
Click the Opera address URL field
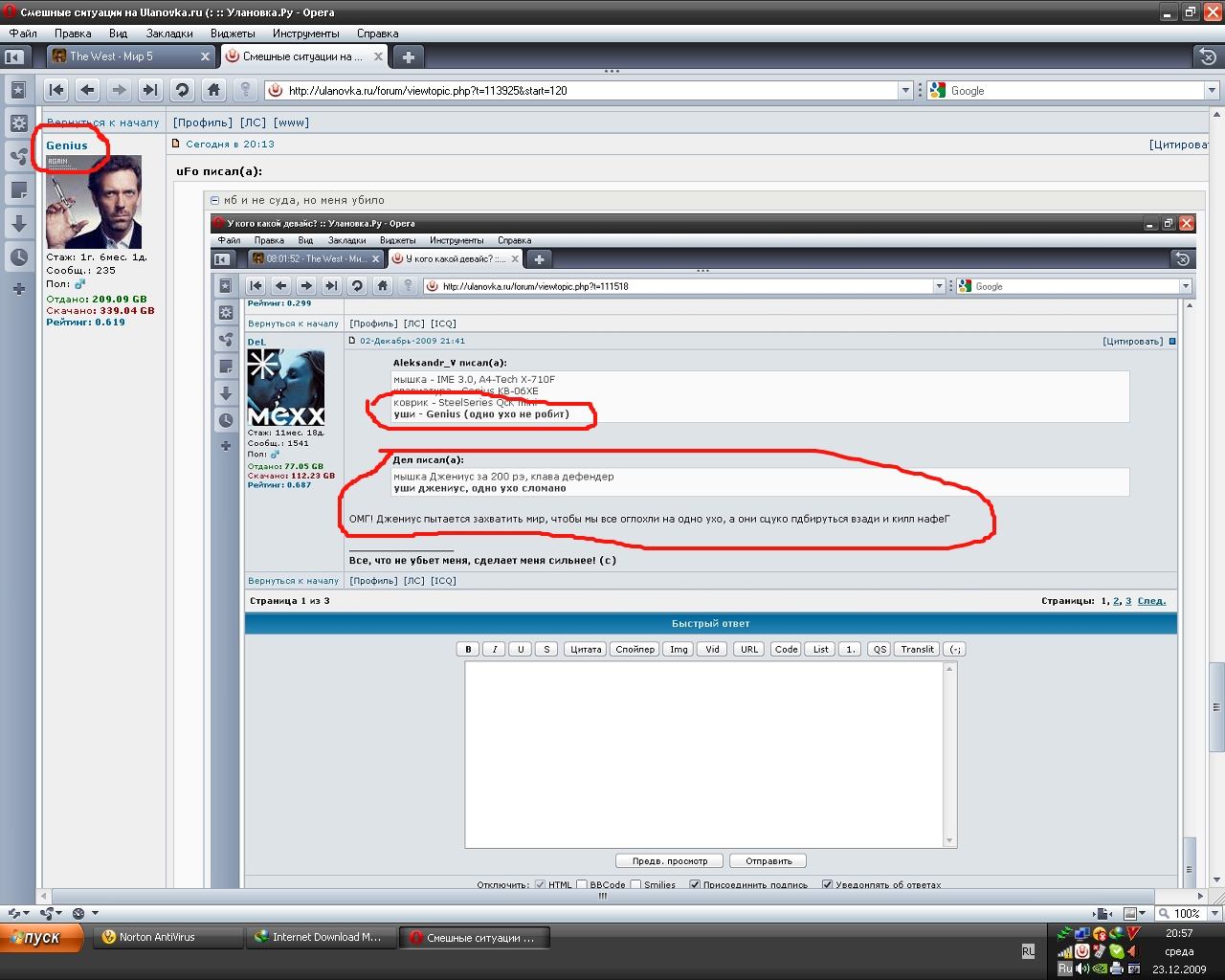[x=590, y=91]
